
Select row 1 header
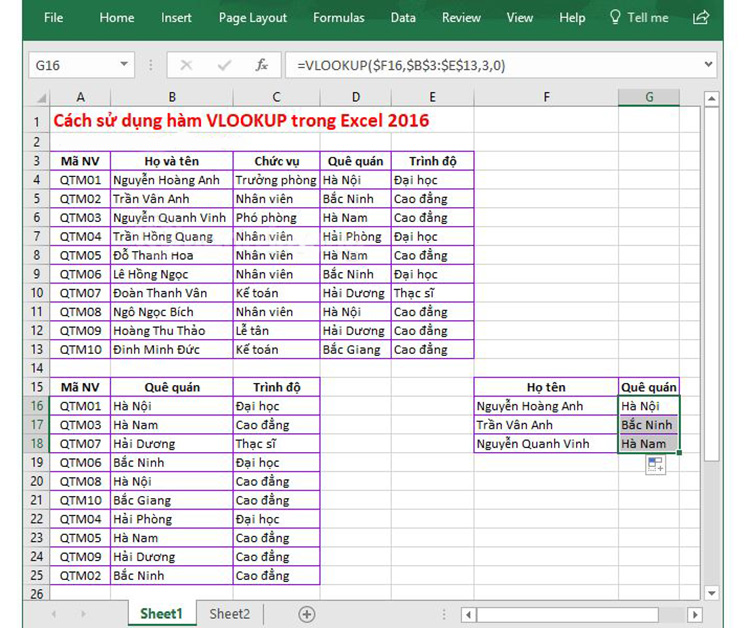(x=36, y=121)
